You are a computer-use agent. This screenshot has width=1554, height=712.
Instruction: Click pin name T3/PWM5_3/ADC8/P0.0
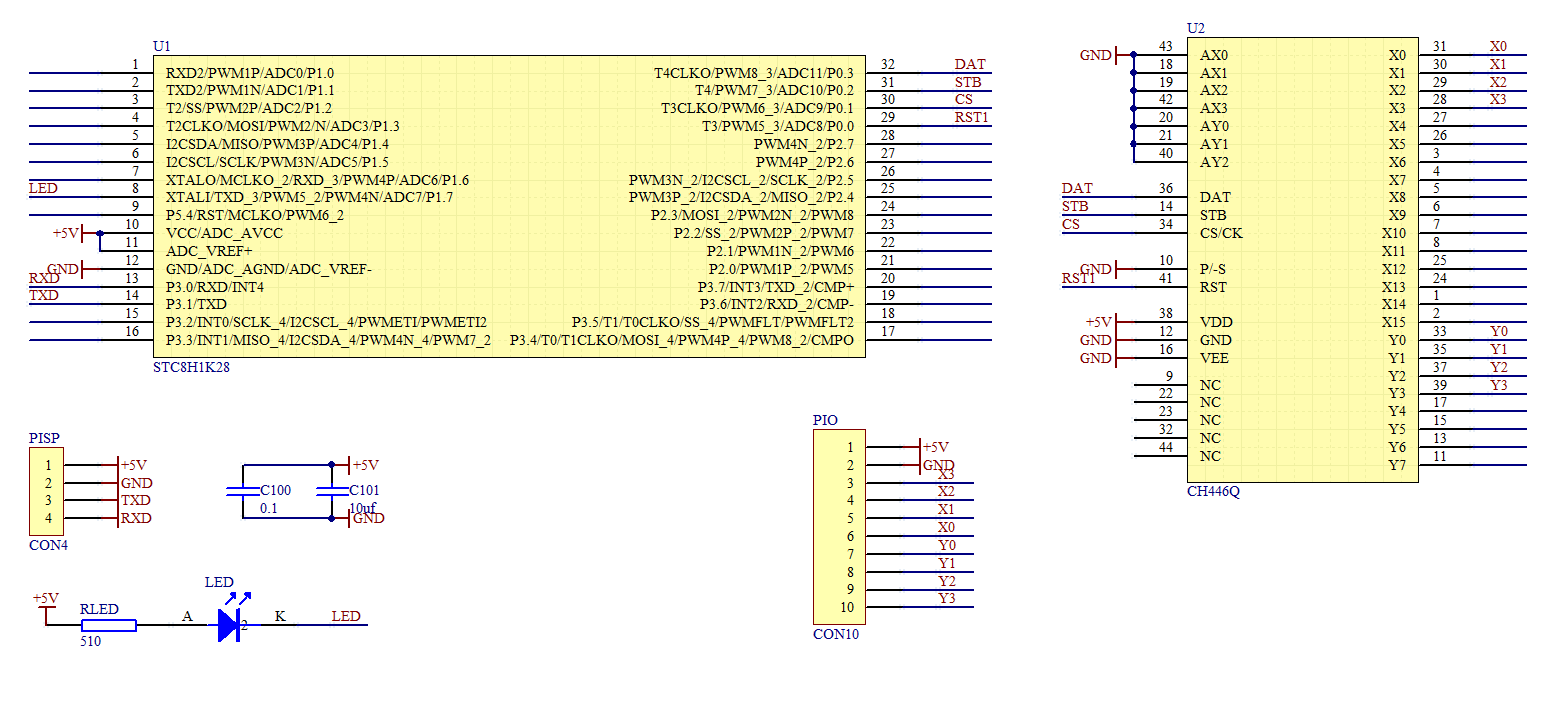[778, 126]
